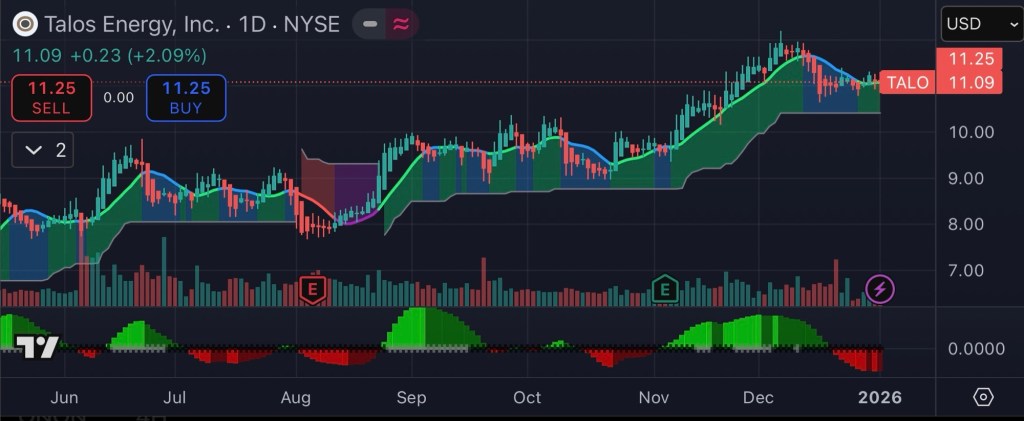Open the USD currency dropdown
Image resolution: width=1024 pixels, height=421 pixels.
tap(980, 24)
